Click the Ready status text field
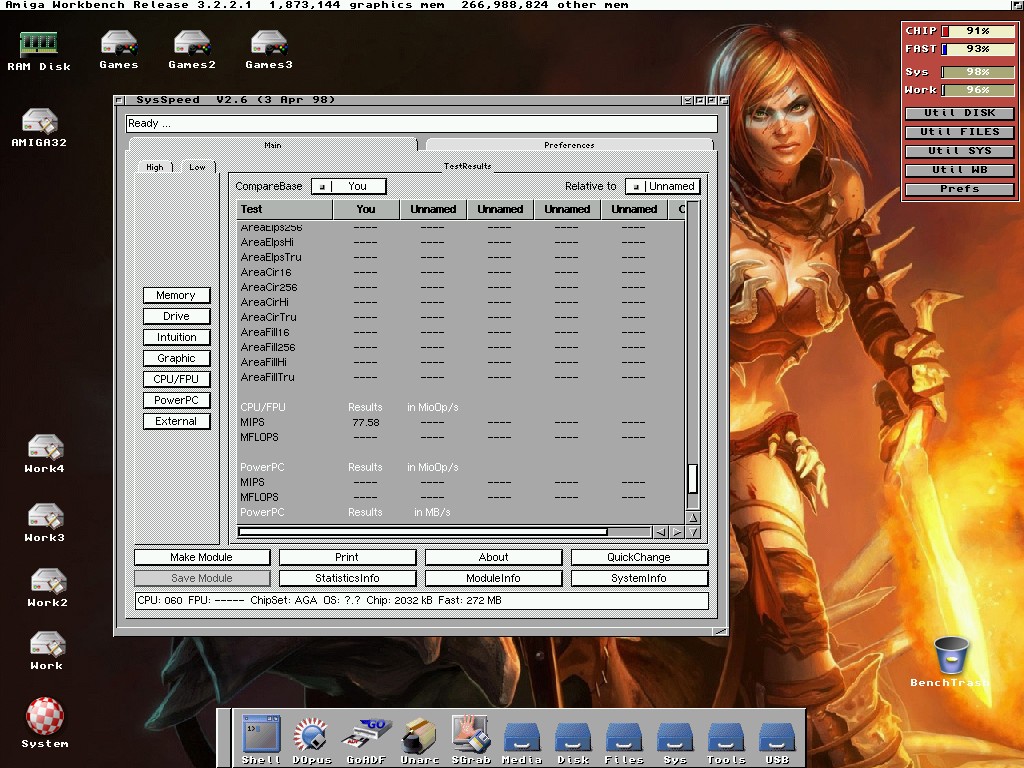Image resolution: width=1024 pixels, height=768 pixels. (422, 123)
